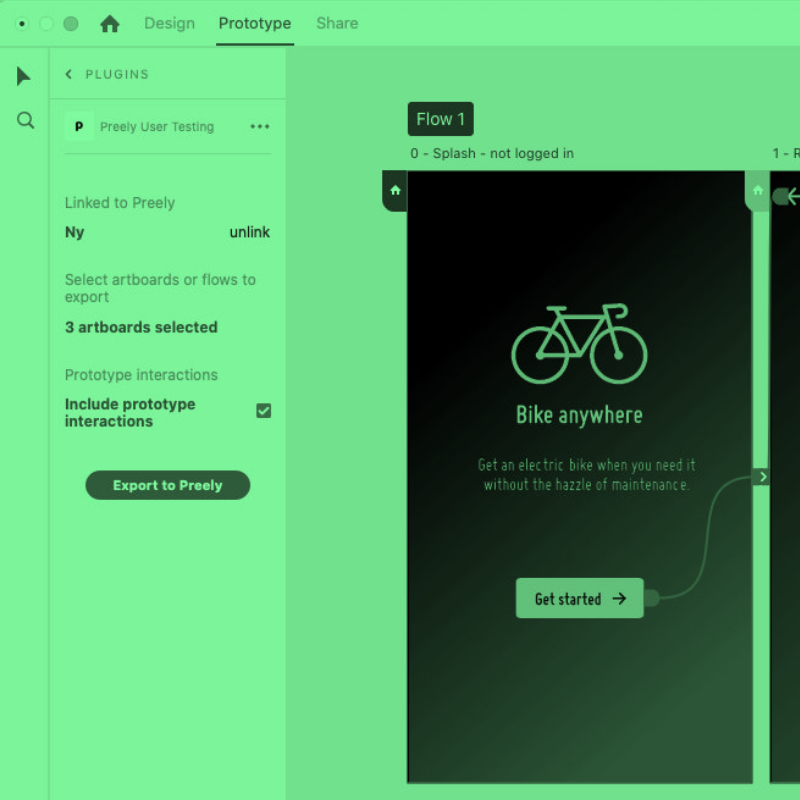Image resolution: width=800 pixels, height=800 pixels.
Task: Click the Get started button on artboard
Action: 580,598
